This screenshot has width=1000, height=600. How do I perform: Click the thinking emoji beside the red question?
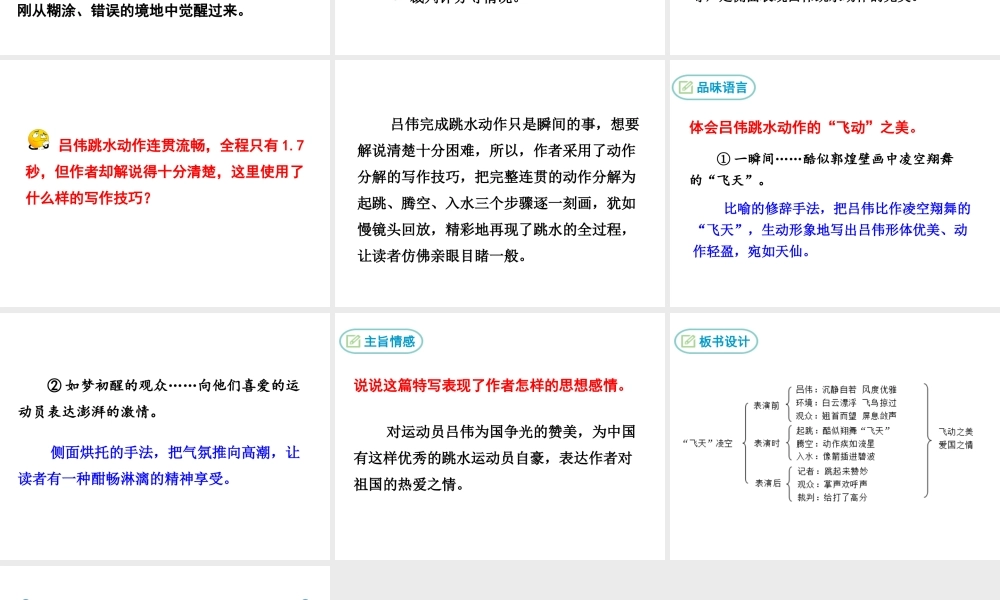(39, 141)
